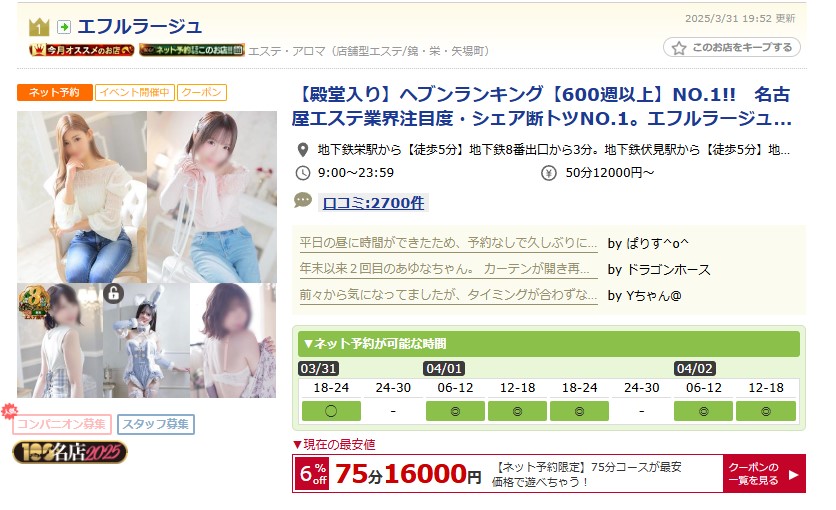Click the gold crown rank-1 icon
Viewport: 836px width, 510px height.
pyautogui.click(x=39, y=27)
